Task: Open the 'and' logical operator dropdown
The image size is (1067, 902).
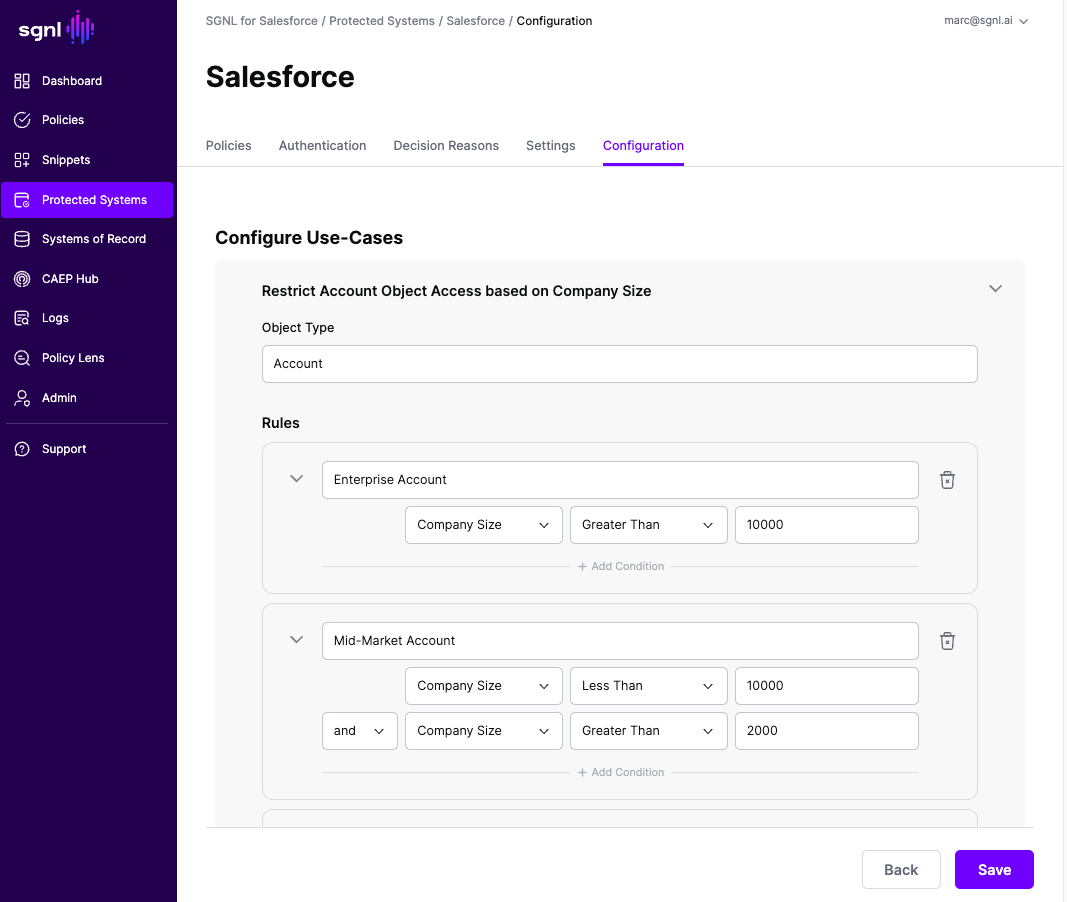Action: 359,731
